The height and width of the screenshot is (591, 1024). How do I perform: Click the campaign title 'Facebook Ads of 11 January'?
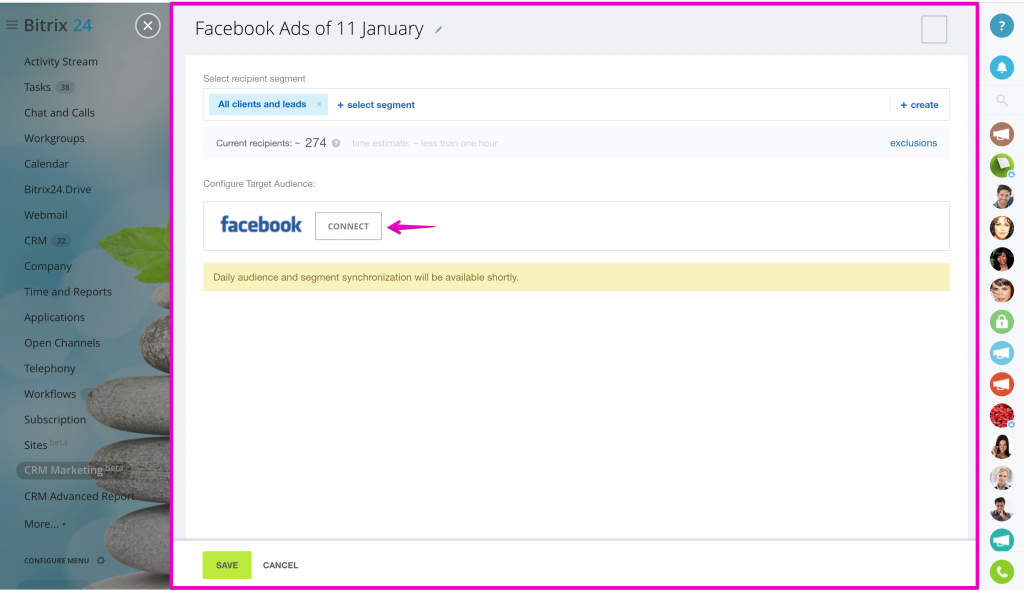[309, 29]
